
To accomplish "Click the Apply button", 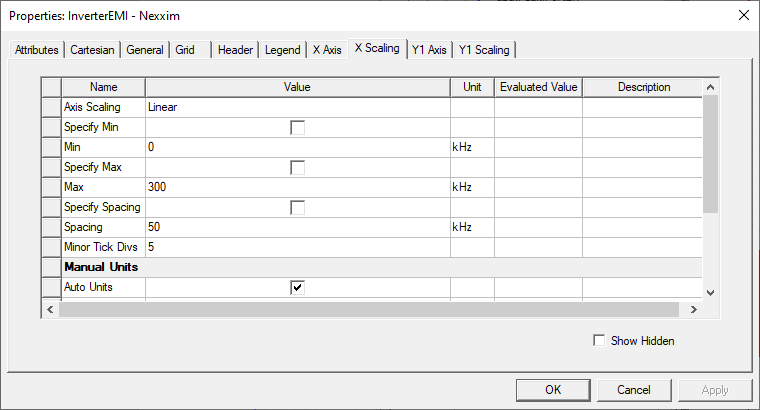I will click(715, 390).
